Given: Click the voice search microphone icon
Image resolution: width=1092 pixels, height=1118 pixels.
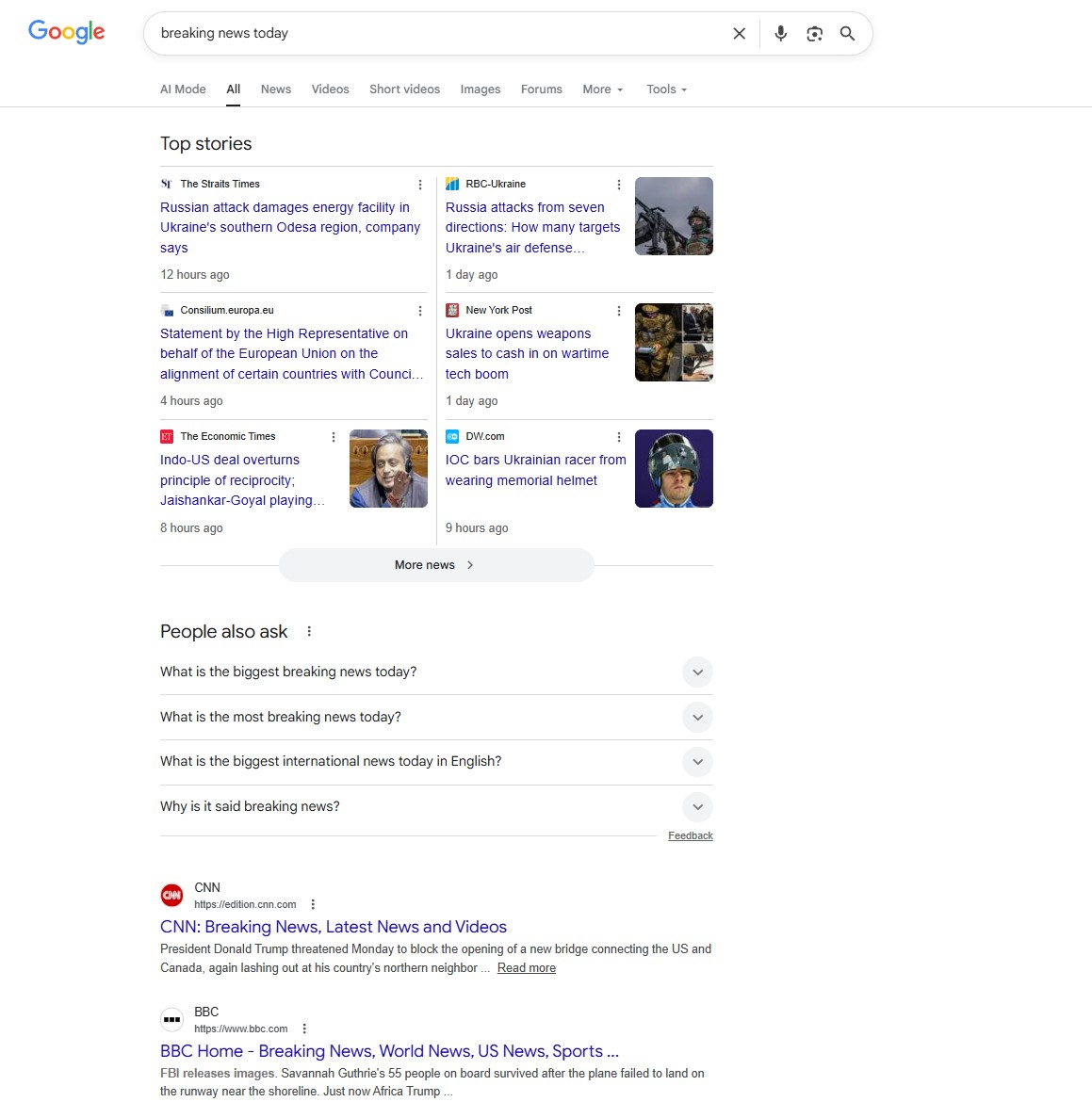Looking at the screenshot, I should (x=780, y=33).
